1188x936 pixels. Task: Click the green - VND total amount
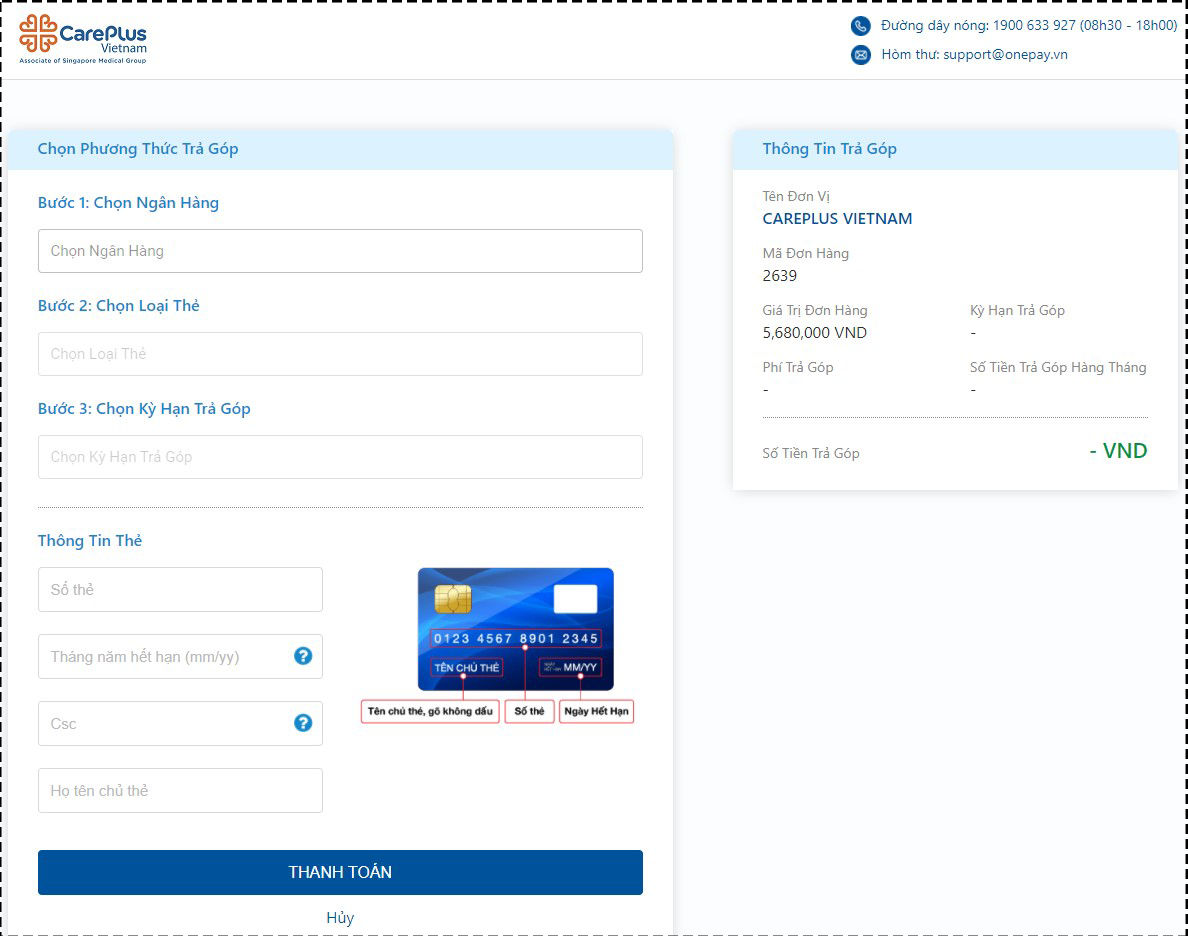point(1118,451)
